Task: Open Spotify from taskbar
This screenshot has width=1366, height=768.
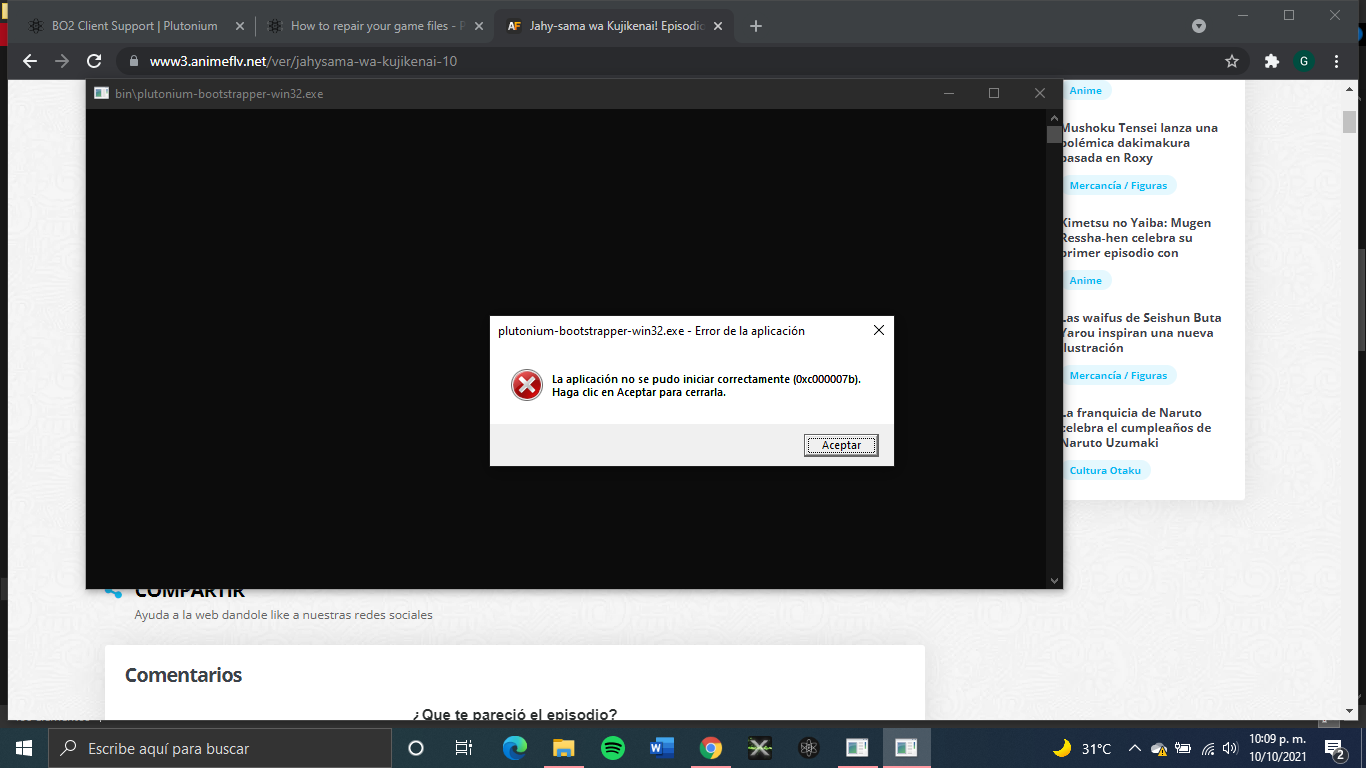Action: click(x=613, y=748)
